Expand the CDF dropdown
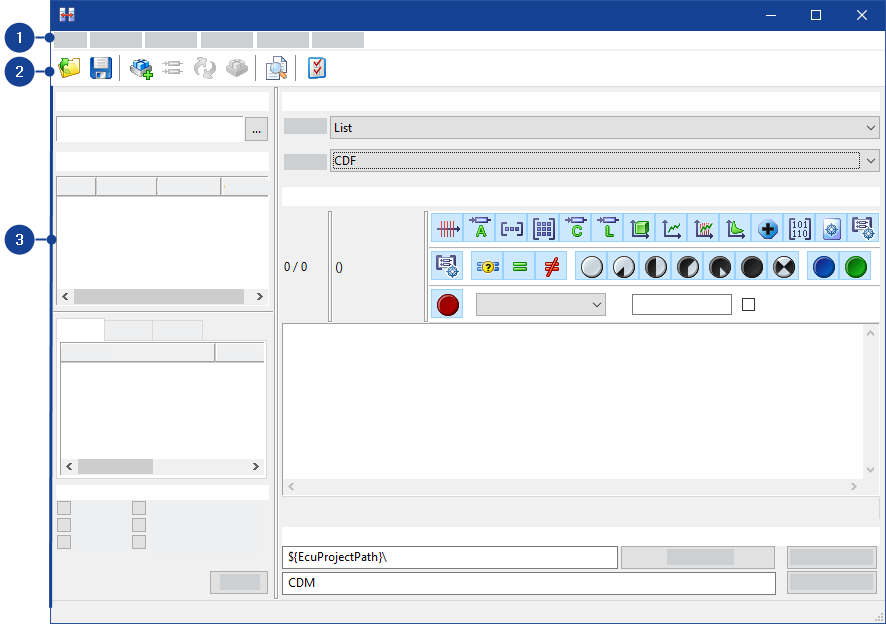This screenshot has height=624, width=886. (x=604, y=160)
